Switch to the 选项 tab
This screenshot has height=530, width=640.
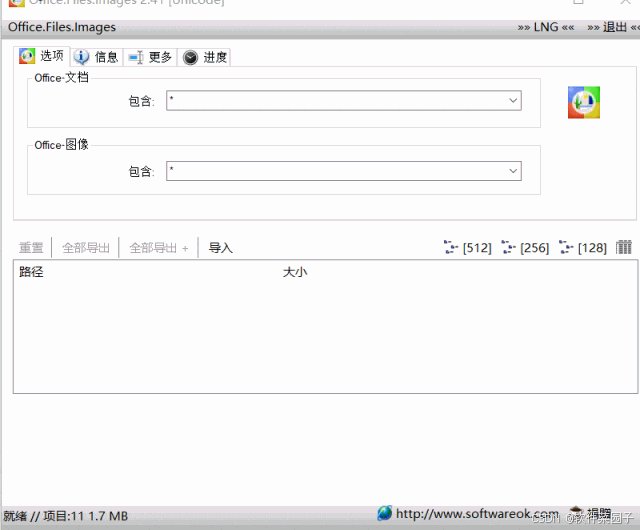click(x=42, y=56)
